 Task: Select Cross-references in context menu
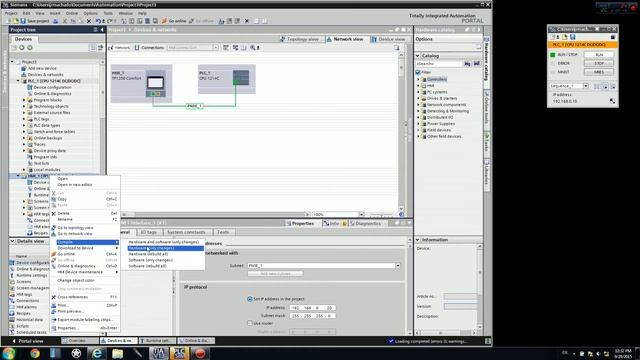(x=85, y=297)
